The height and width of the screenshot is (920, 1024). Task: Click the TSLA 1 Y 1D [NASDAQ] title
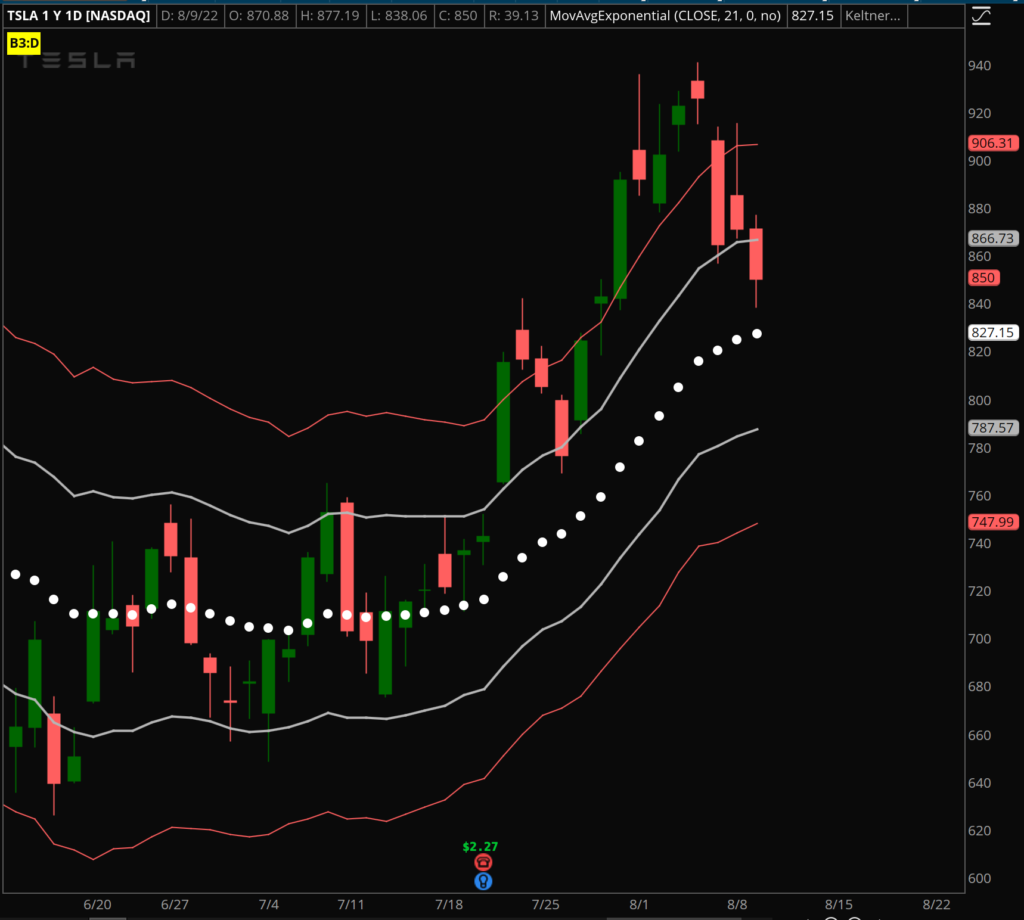tap(78, 16)
